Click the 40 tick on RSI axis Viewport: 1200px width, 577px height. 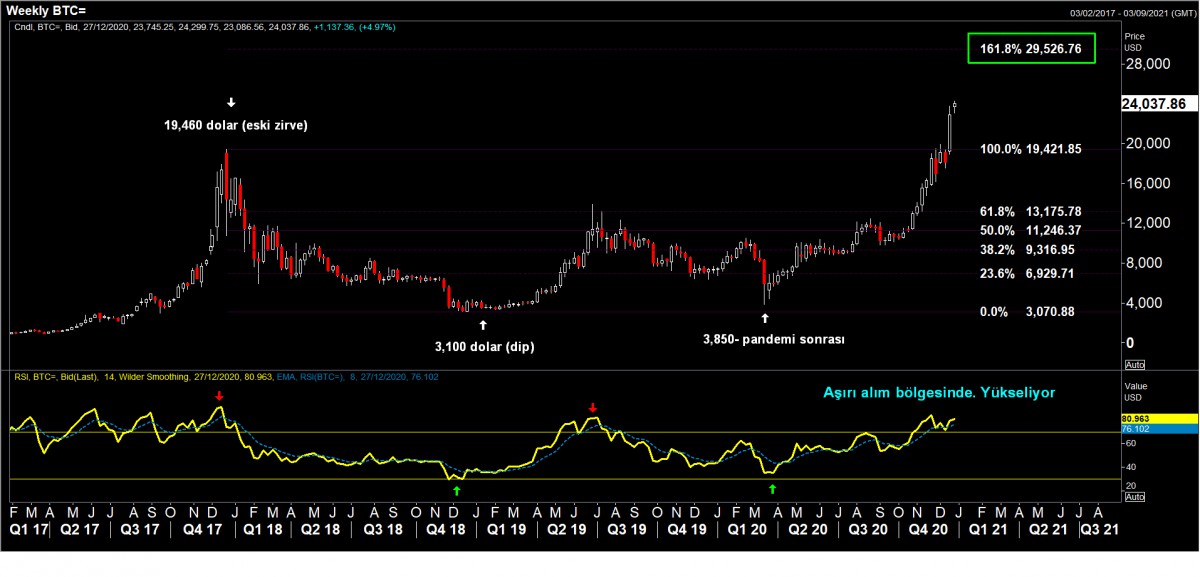[1131, 467]
